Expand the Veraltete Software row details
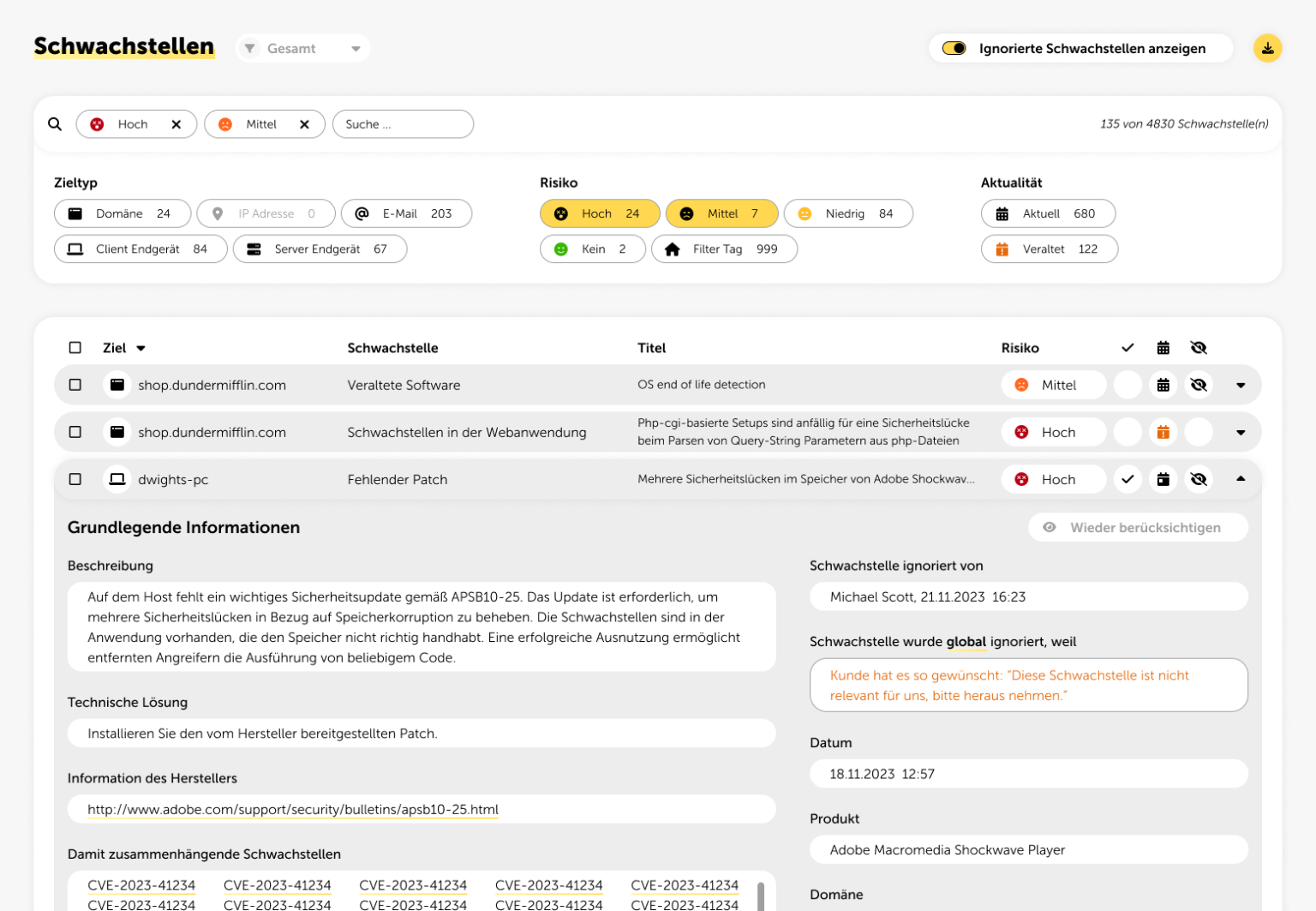The height and width of the screenshot is (911, 1316). pos(1240,386)
